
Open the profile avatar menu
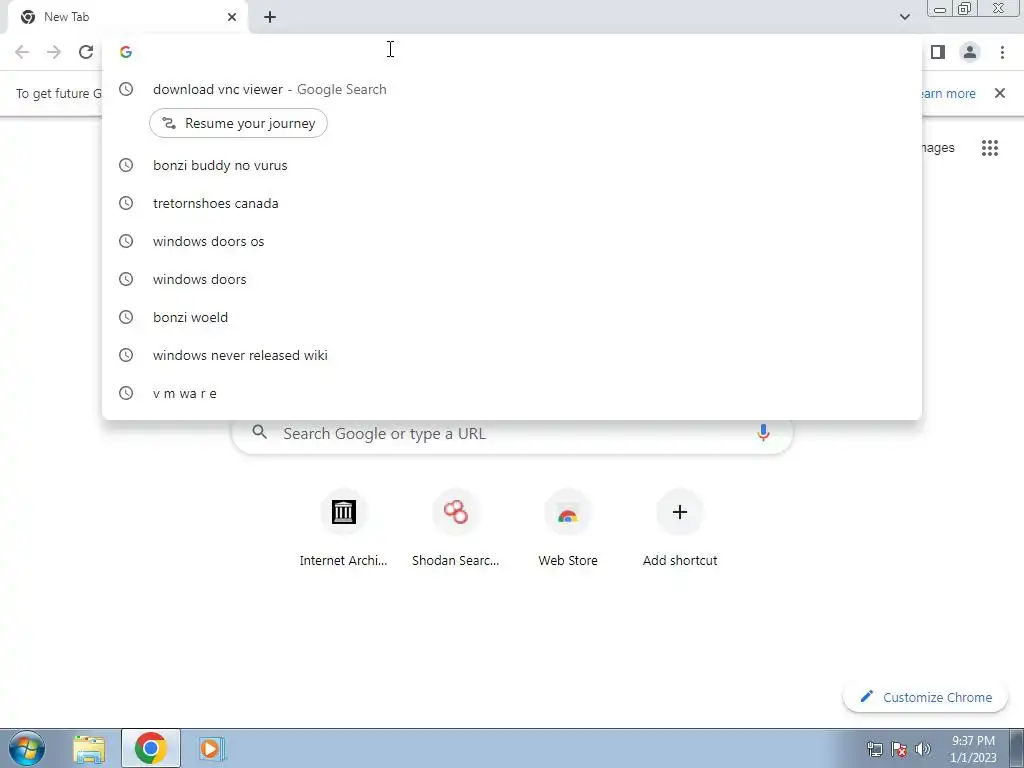tap(970, 52)
